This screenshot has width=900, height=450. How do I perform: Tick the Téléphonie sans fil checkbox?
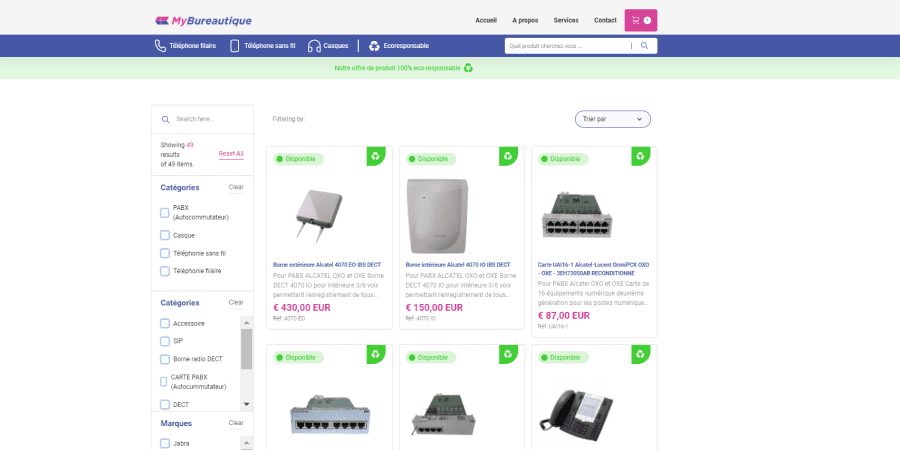pyautogui.click(x=165, y=253)
